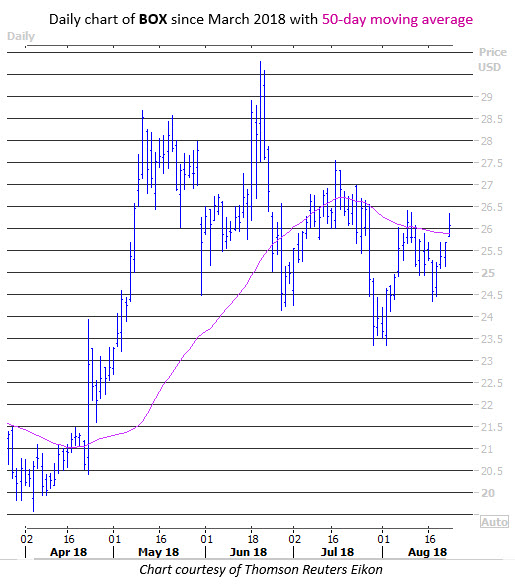Click the 25 price axis label

487,273
